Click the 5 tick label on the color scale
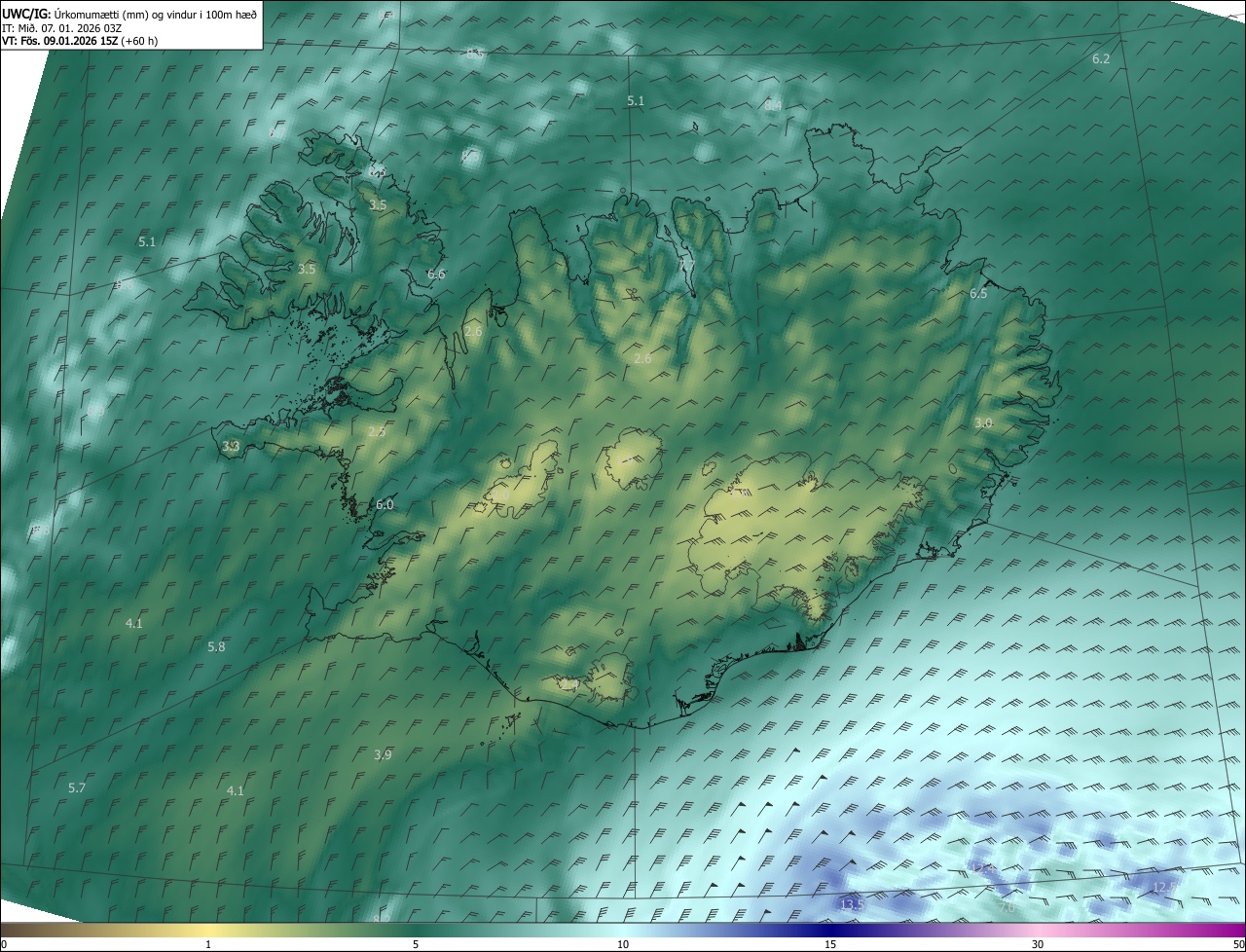 416,945
